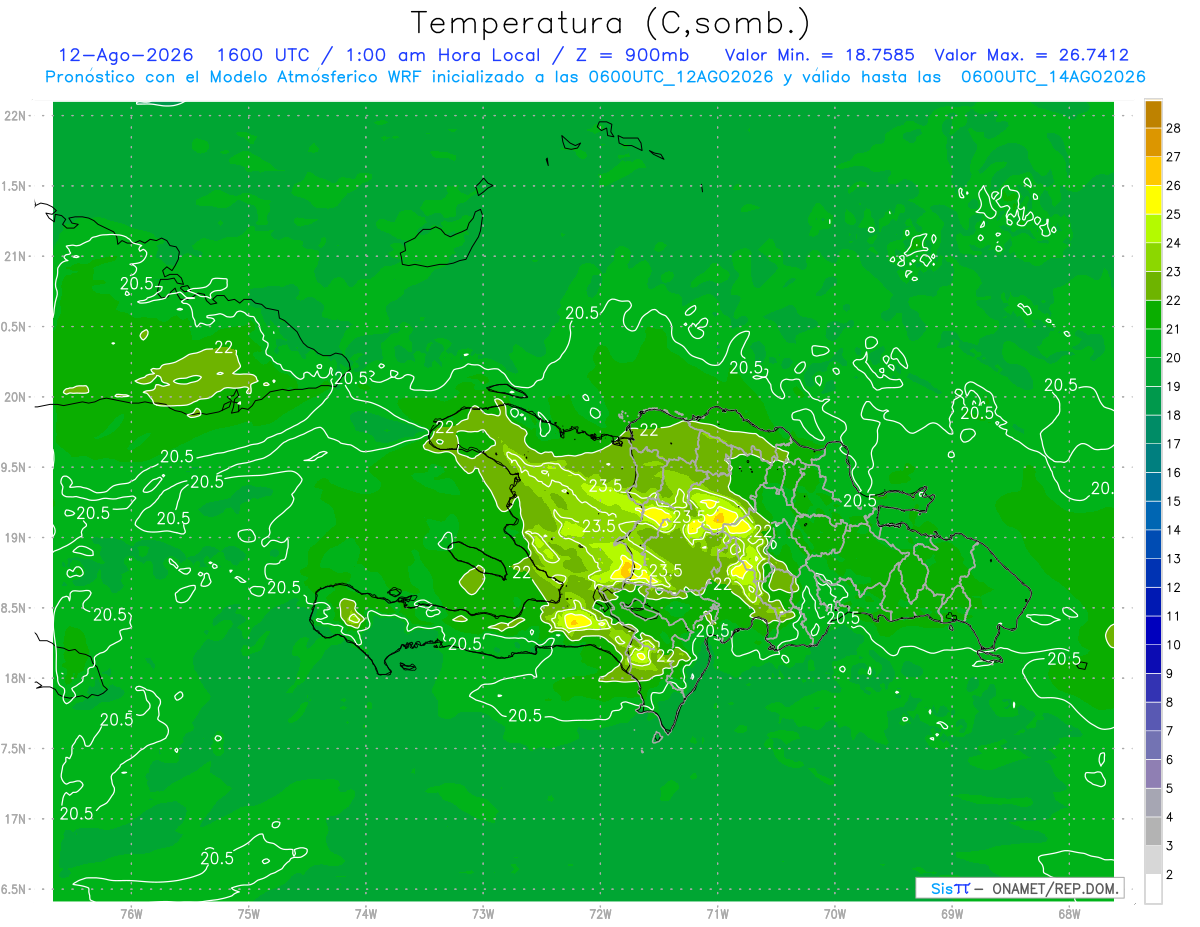The height and width of the screenshot is (927, 1200).
Task: Click the legend value "28"
Action: tap(1174, 128)
